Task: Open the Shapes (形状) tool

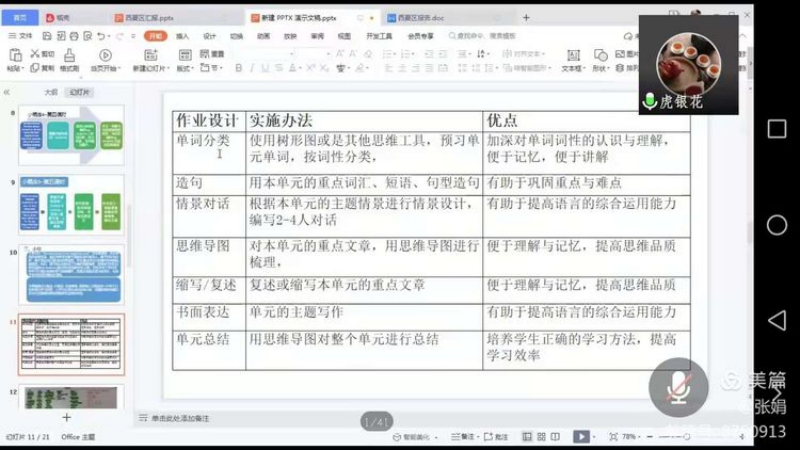Action: 600,59
